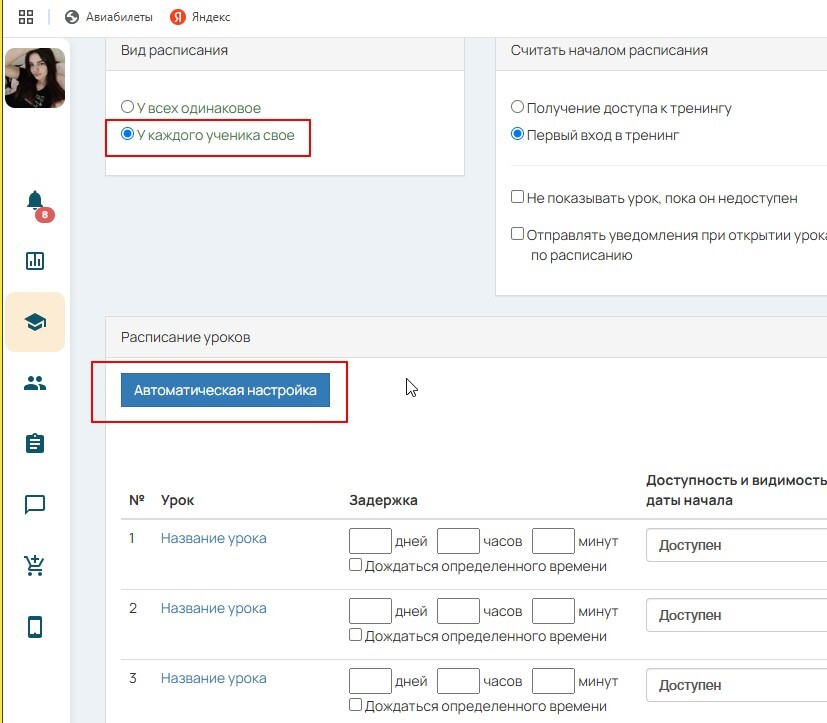The image size is (827, 723).
Task: Open the analytics chart icon in sidebar
Action: pos(35,261)
